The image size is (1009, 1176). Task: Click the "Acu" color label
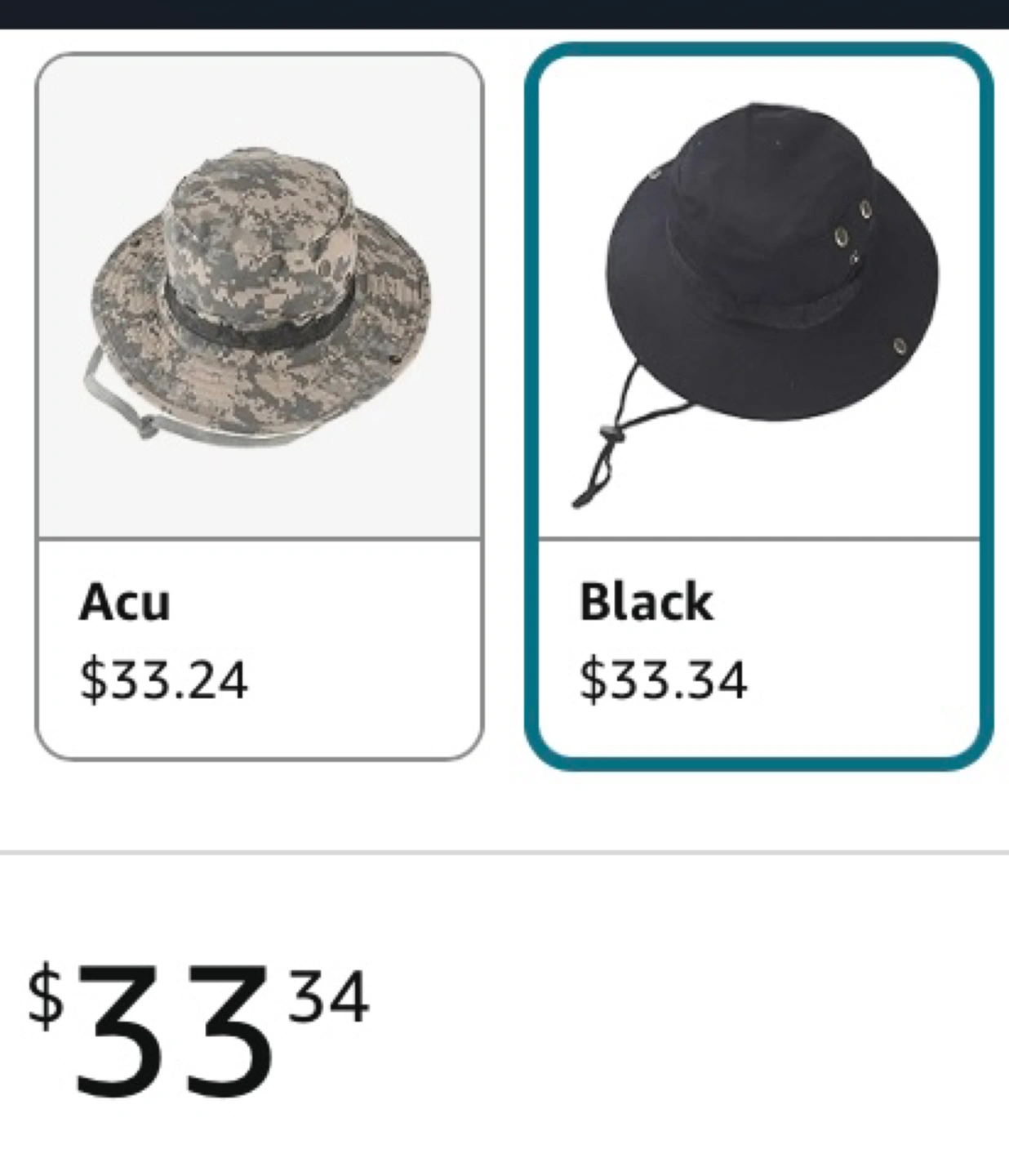click(125, 602)
